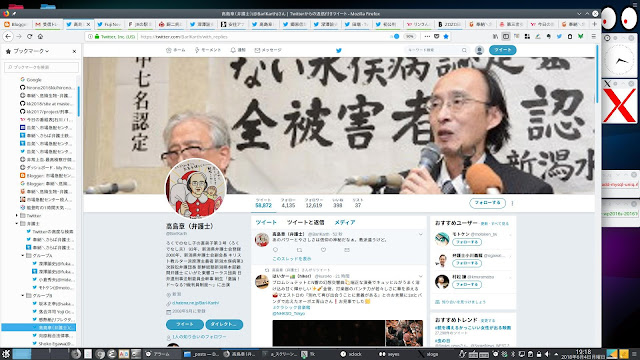Select the highlighted 高島章 bookmark row

[39, 327]
